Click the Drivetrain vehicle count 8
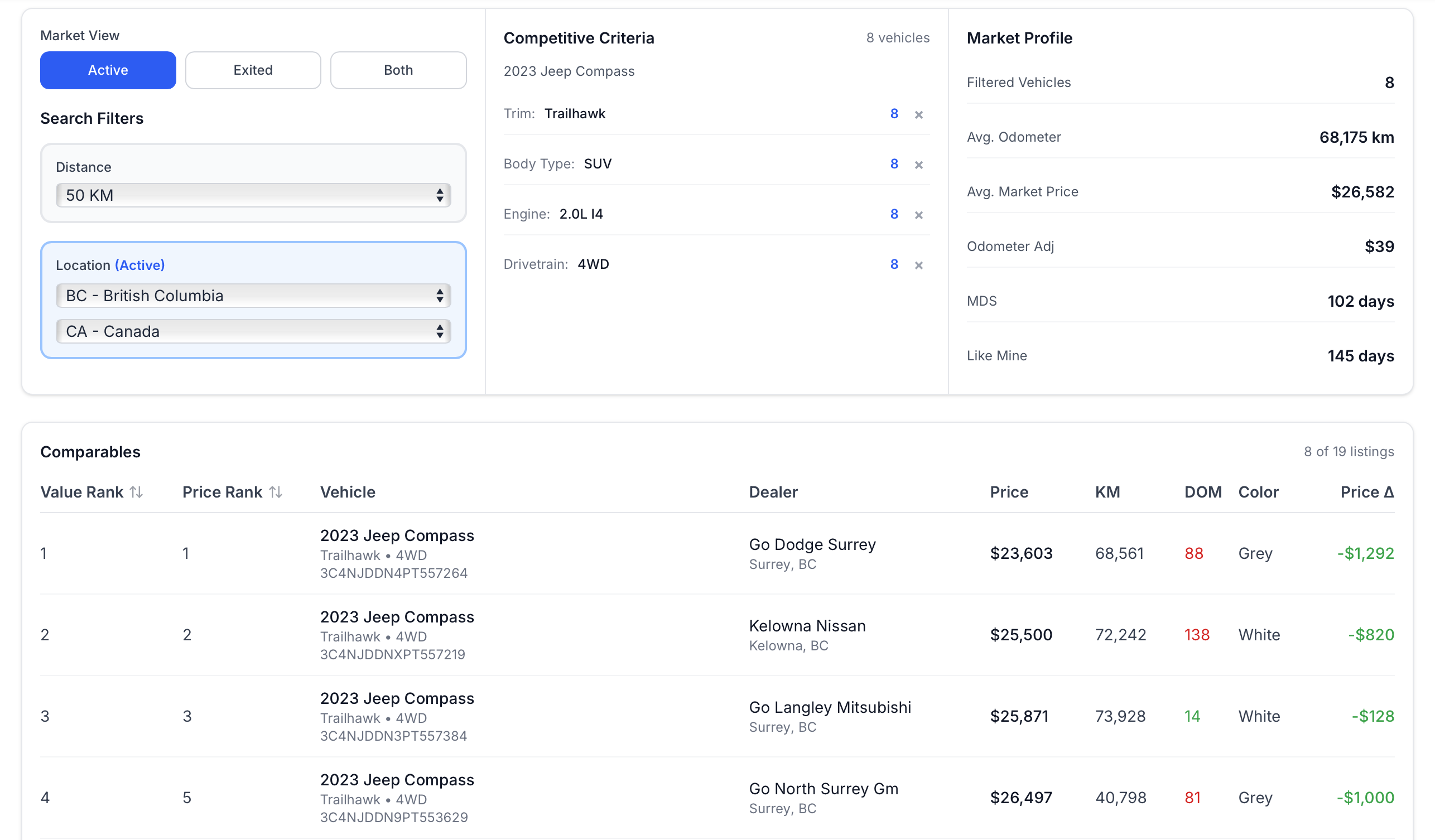 [x=894, y=264]
